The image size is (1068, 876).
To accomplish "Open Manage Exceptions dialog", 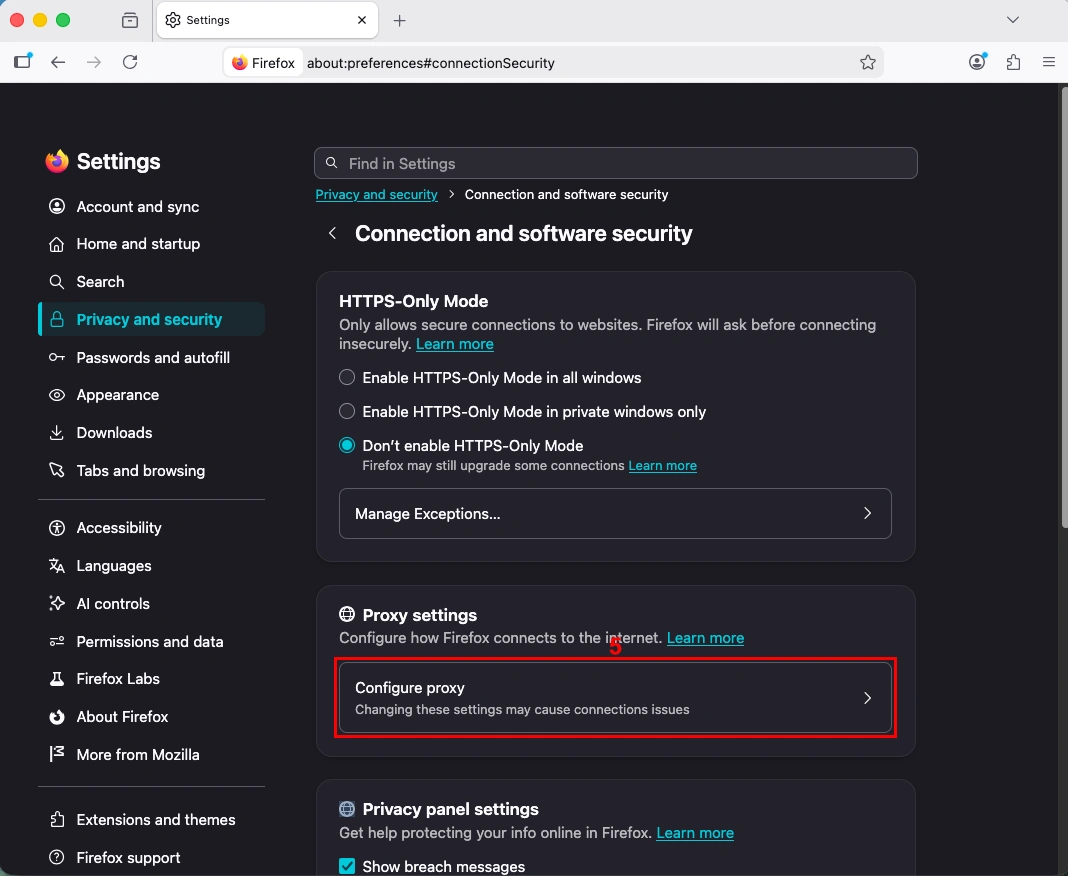I will coord(615,514).
